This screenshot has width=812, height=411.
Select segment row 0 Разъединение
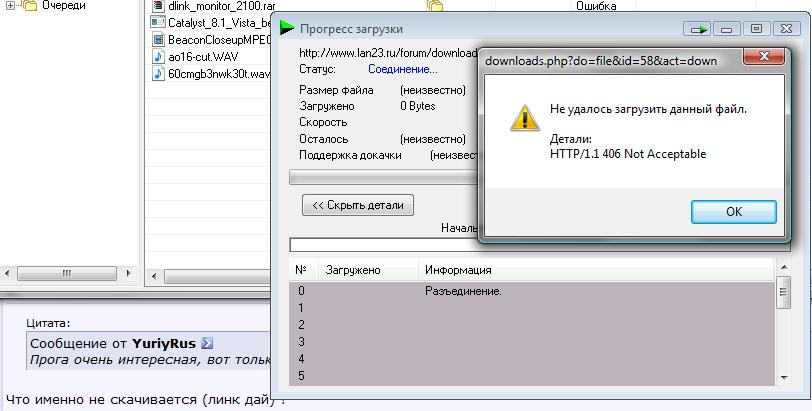tap(532, 291)
